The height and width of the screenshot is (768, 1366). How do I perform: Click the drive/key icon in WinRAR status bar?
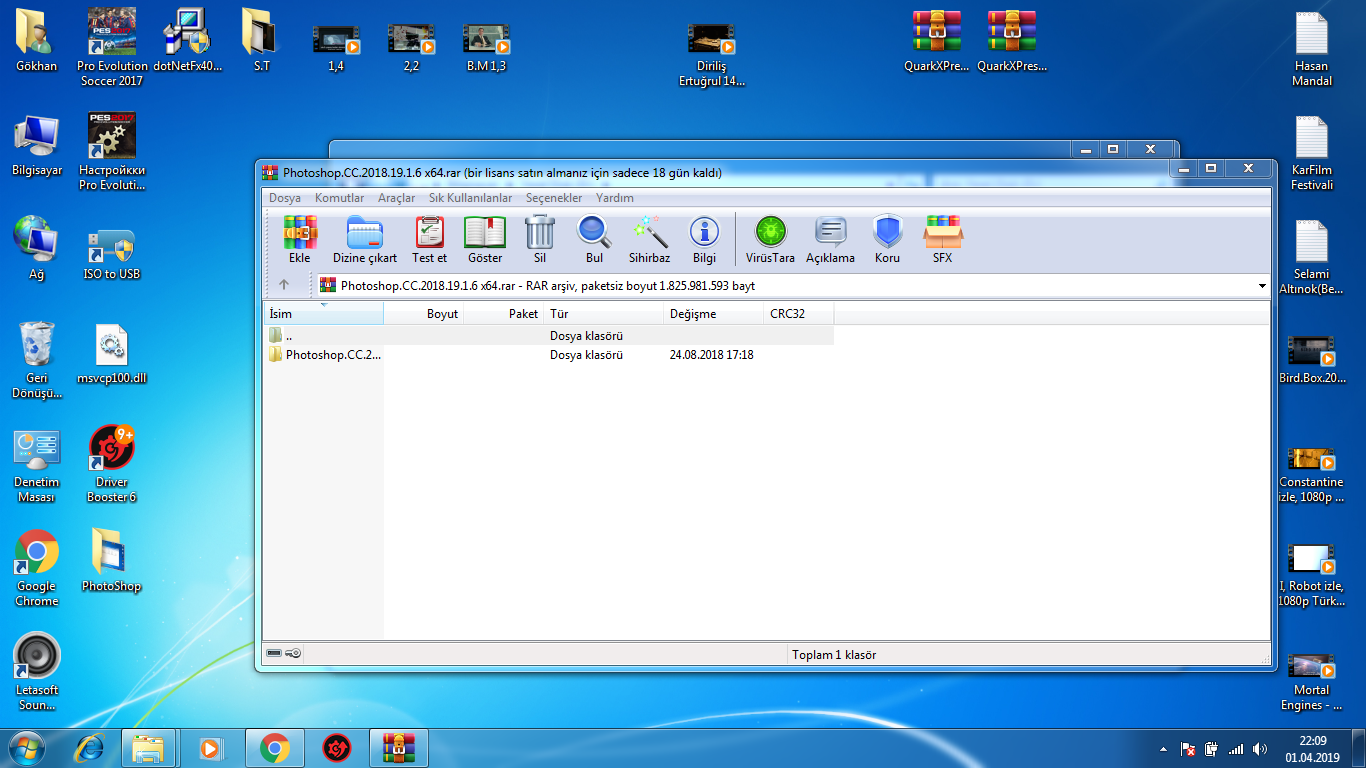(x=284, y=654)
